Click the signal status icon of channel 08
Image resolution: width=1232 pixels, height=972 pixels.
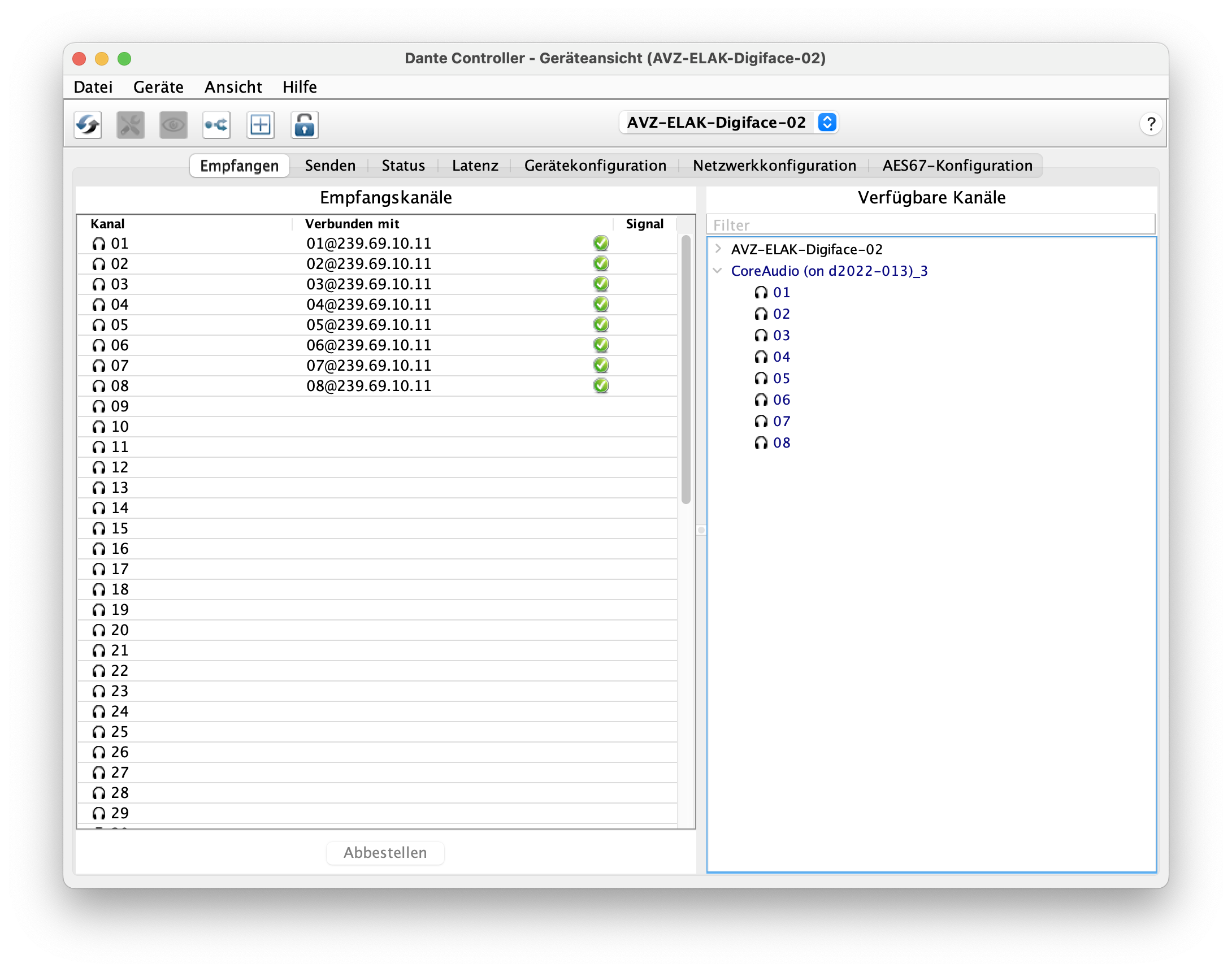(x=601, y=385)
